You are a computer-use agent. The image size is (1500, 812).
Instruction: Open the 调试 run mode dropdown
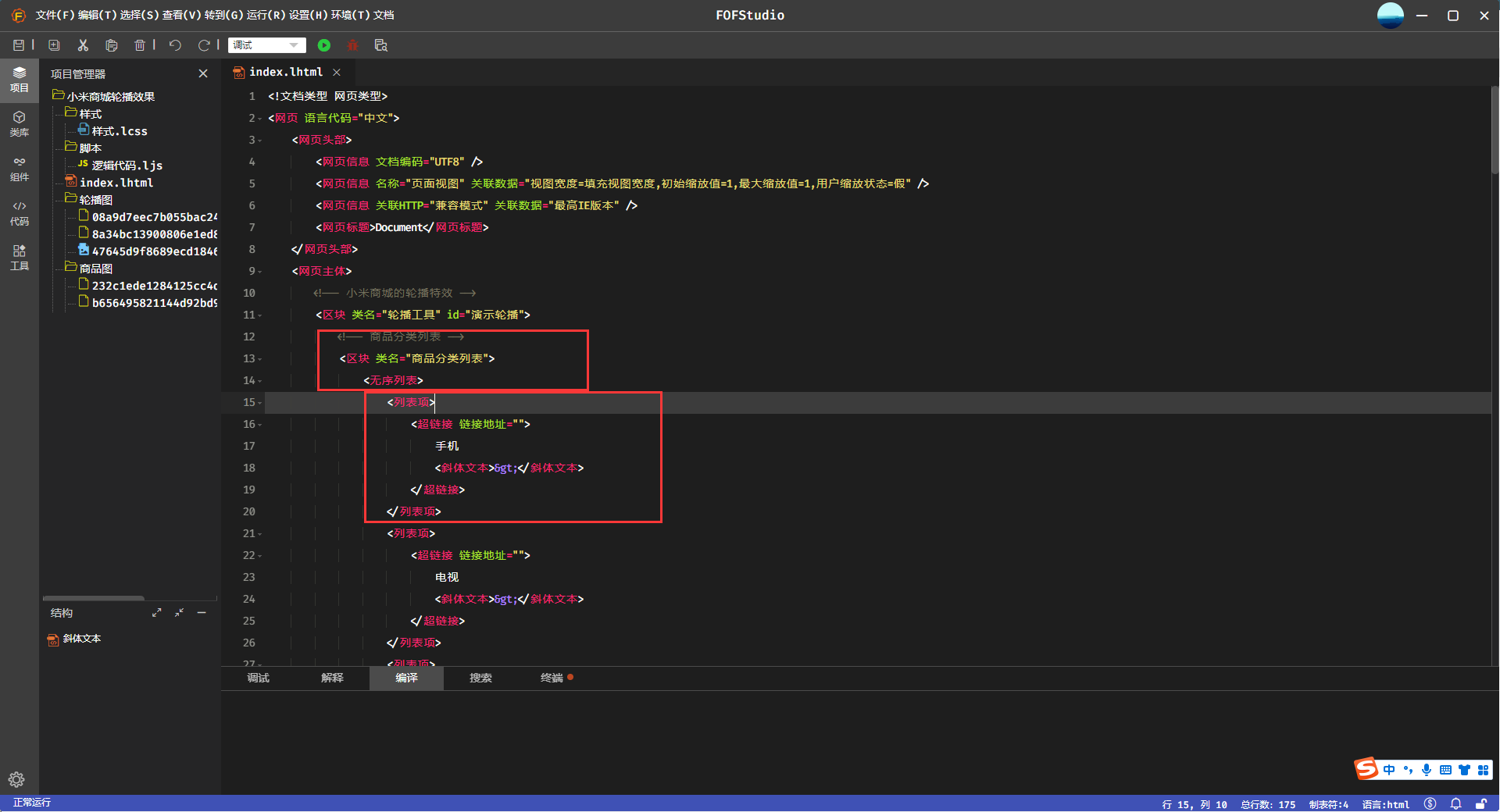point(266,45)
